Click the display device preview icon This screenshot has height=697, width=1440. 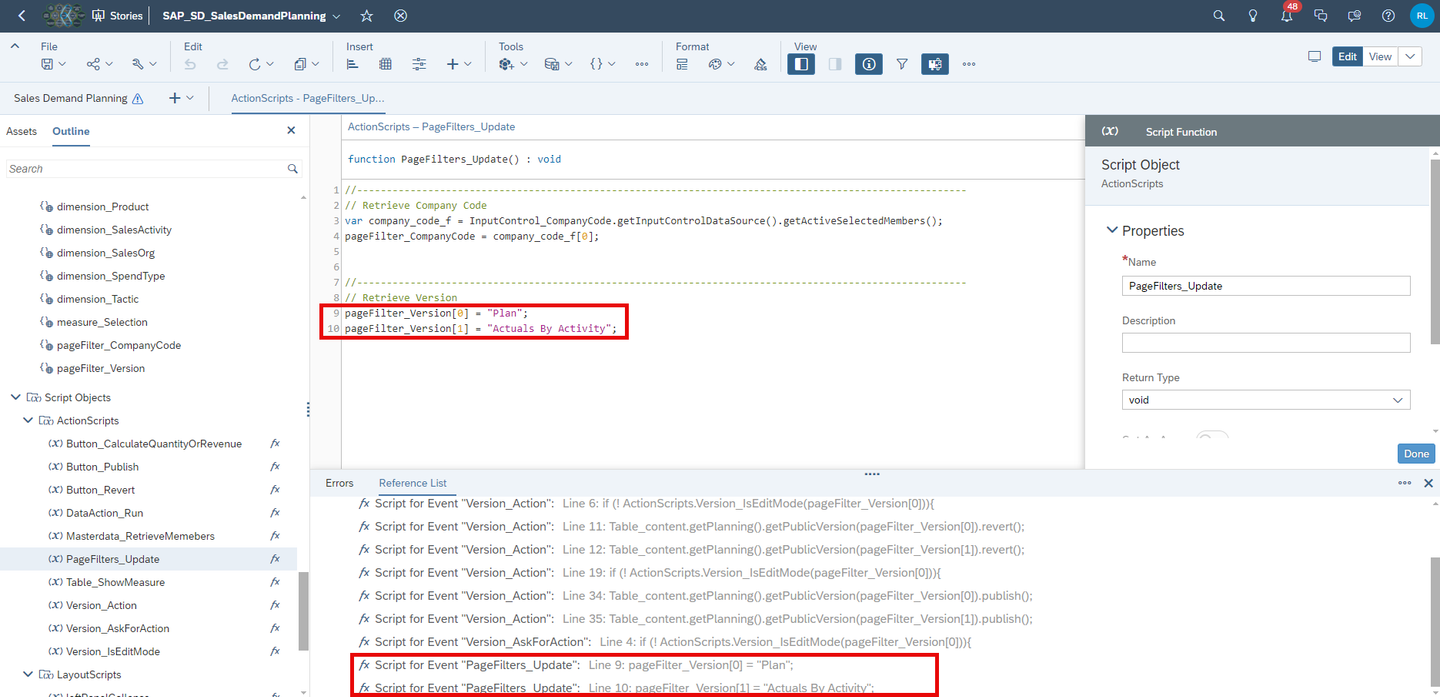coord(1315,57)
